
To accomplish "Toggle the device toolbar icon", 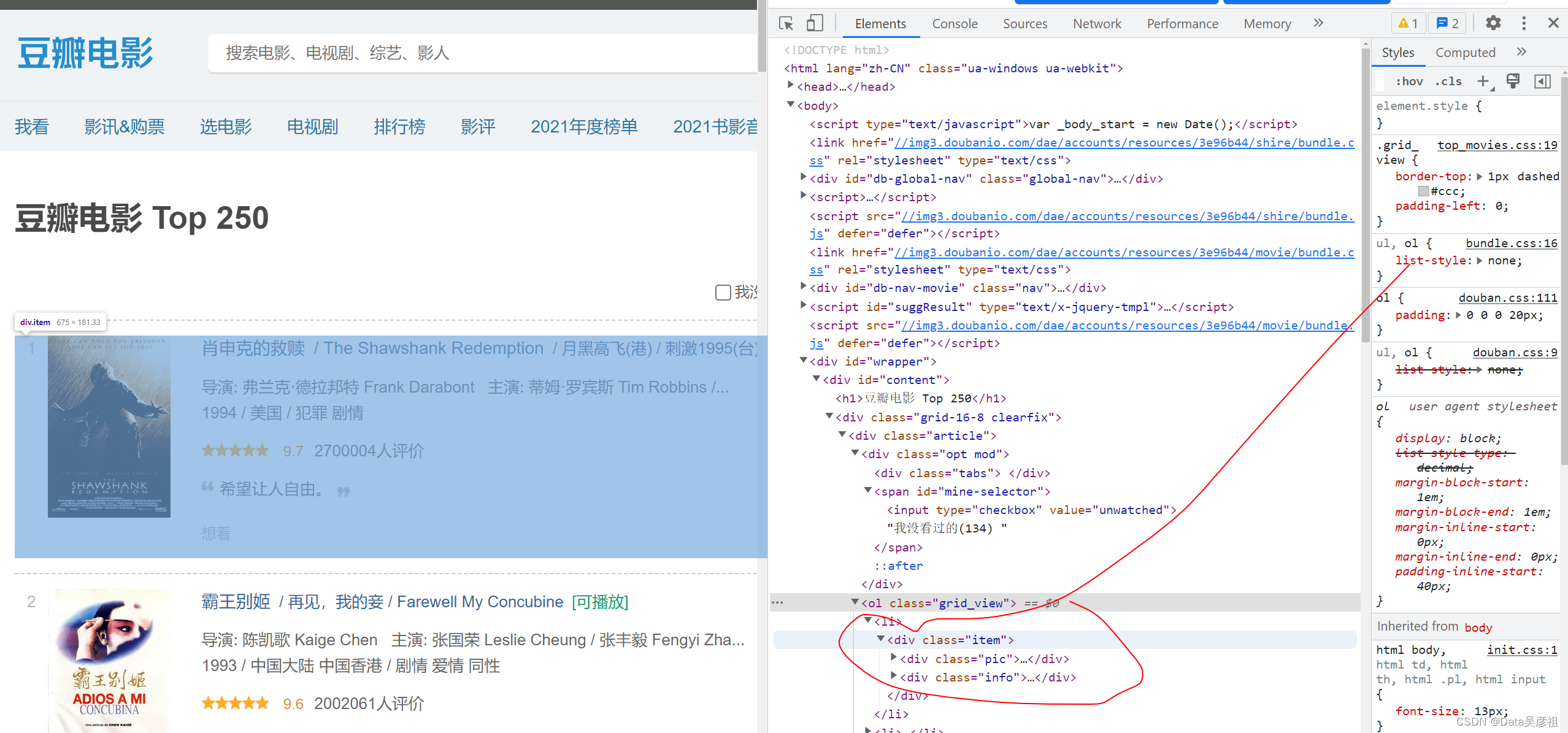I will pos(814,23).
